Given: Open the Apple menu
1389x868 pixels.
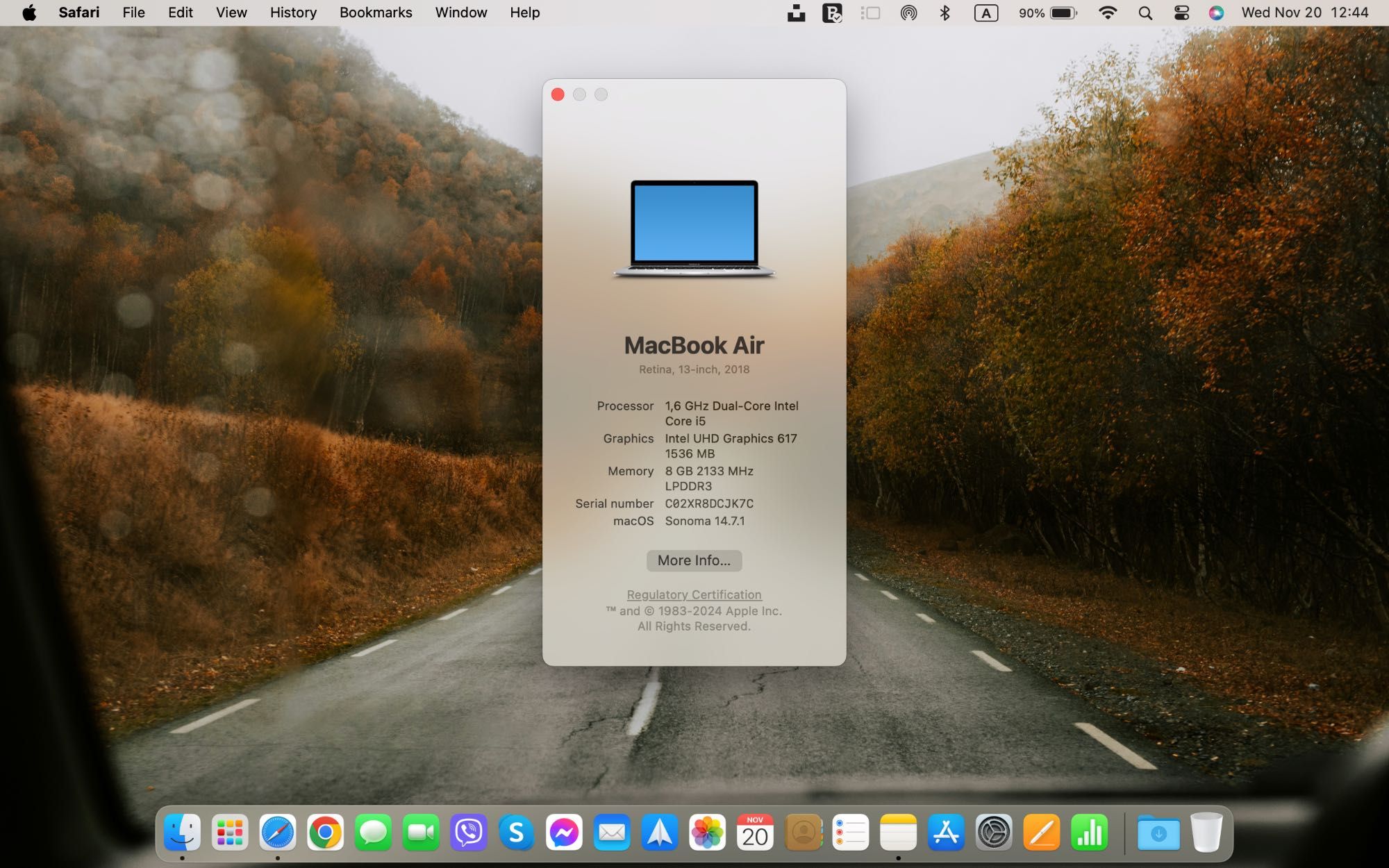Looking at the screenshot, I should [x=29, y=12].
